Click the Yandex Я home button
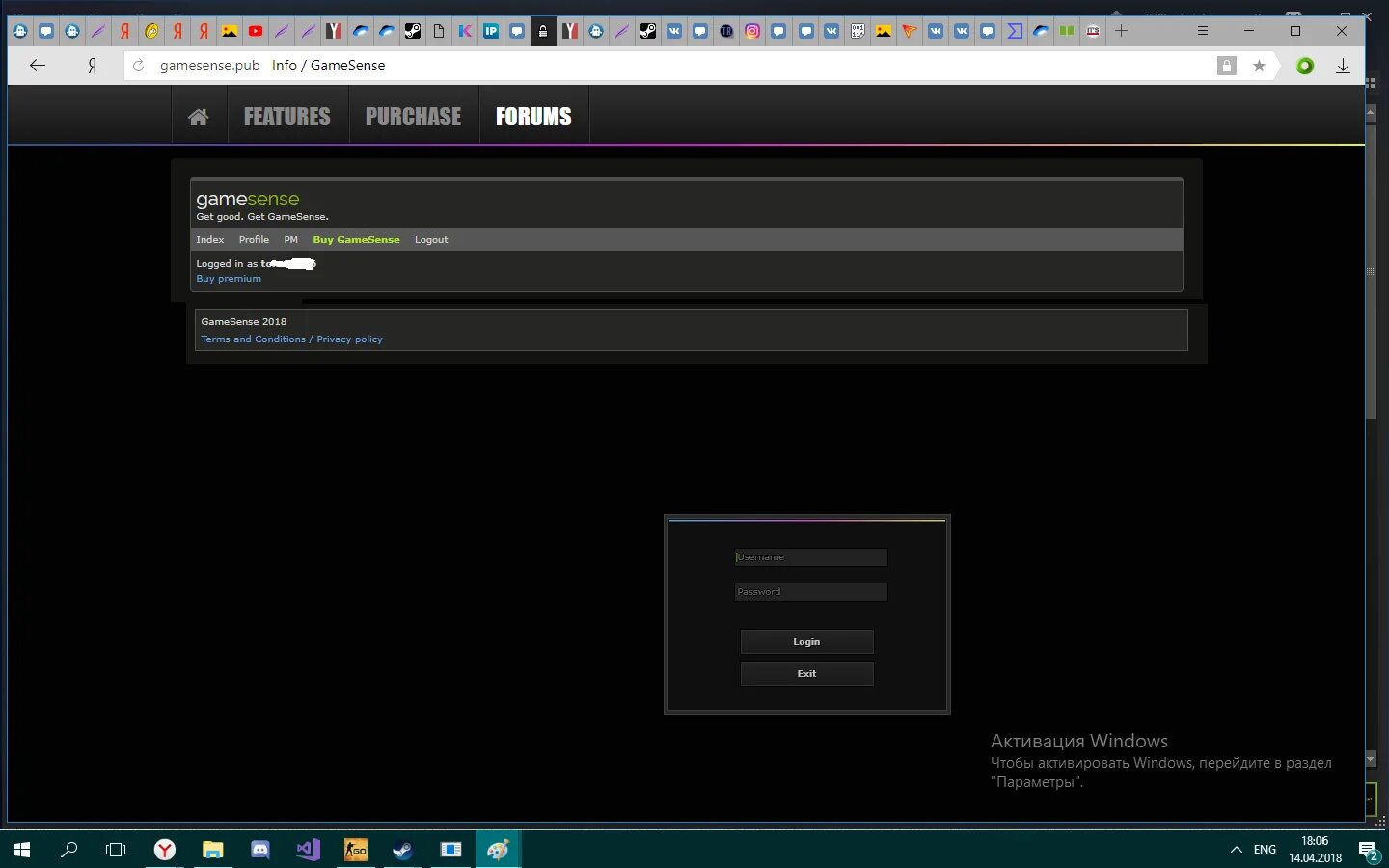The image size is (1389, 868). pos(92,66)
